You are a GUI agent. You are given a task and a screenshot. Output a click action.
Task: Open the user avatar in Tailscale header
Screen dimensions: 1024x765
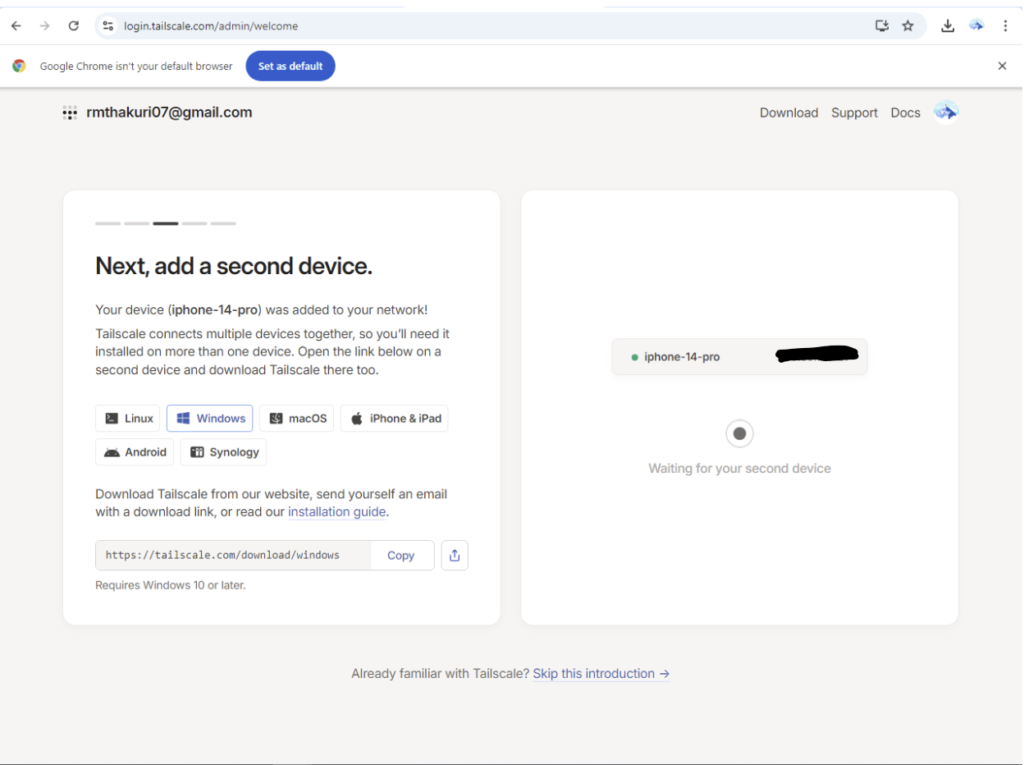(x=946, y=112)
